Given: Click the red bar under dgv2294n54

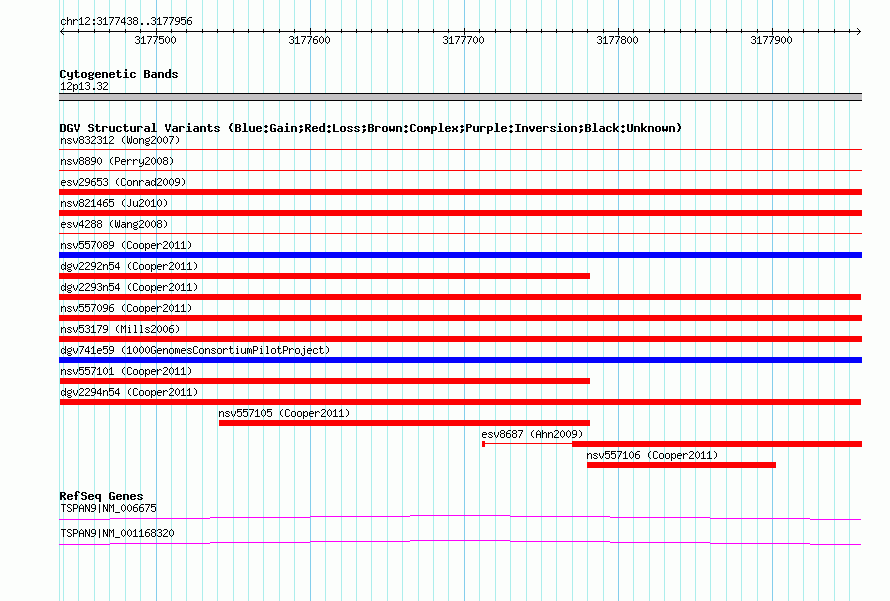Looking at the screenshot, I should pyautogui.click(x=460, y=402).
